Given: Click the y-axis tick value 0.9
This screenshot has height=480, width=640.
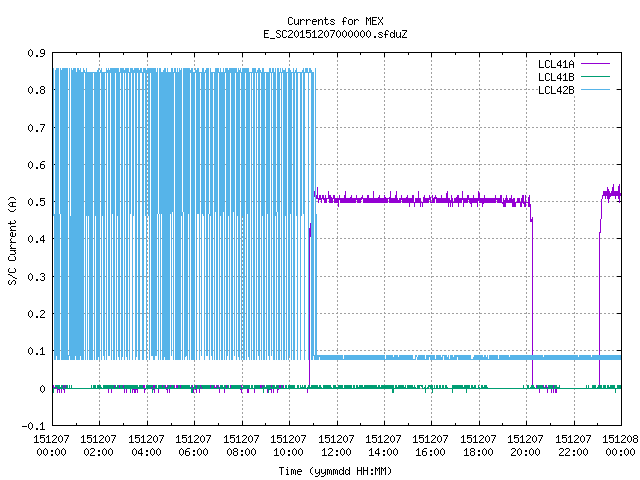Looking at the screenshot, I should [x=36, y=53].
